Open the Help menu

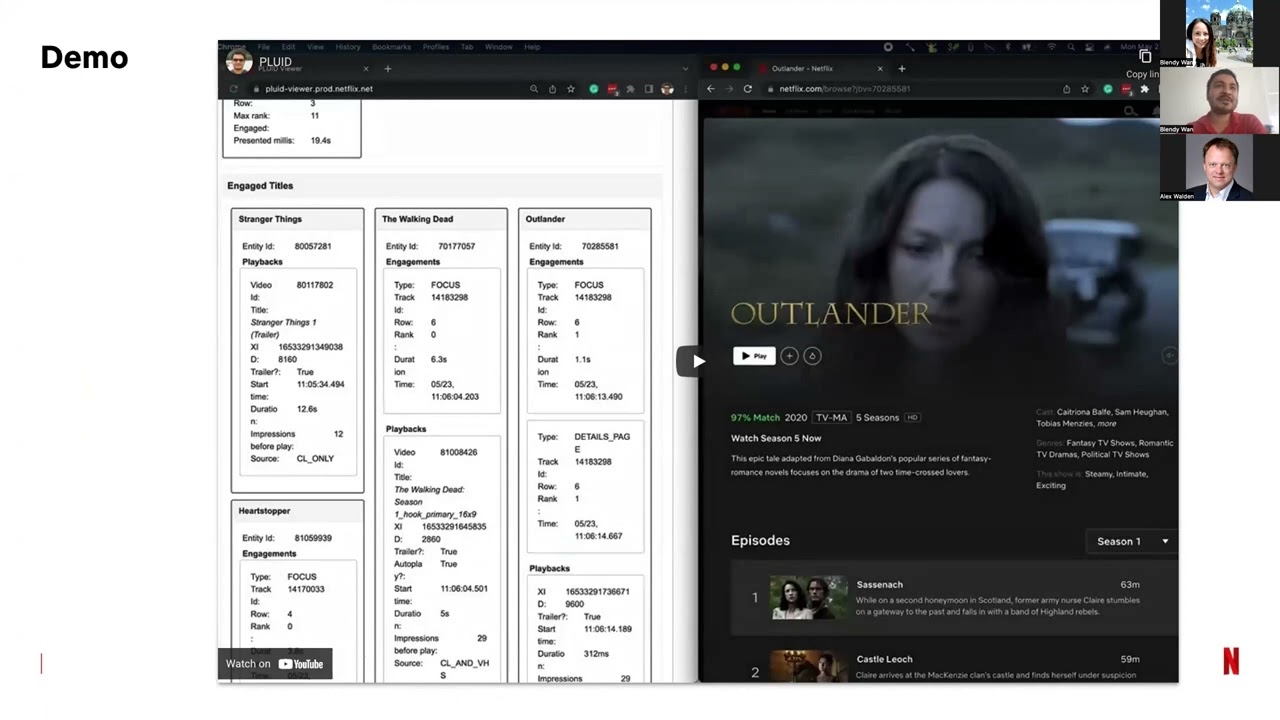(532, 47)
